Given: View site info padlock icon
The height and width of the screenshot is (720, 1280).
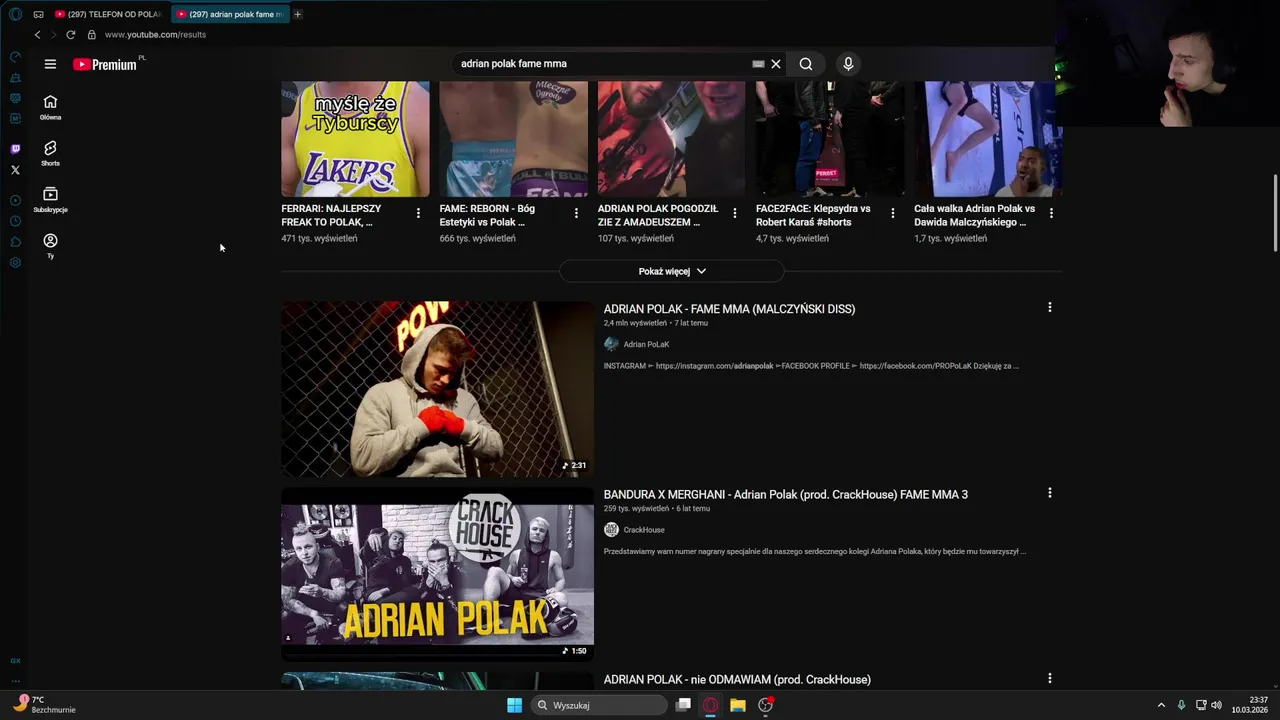Looking at the screenshot, I should coord(91,34).
